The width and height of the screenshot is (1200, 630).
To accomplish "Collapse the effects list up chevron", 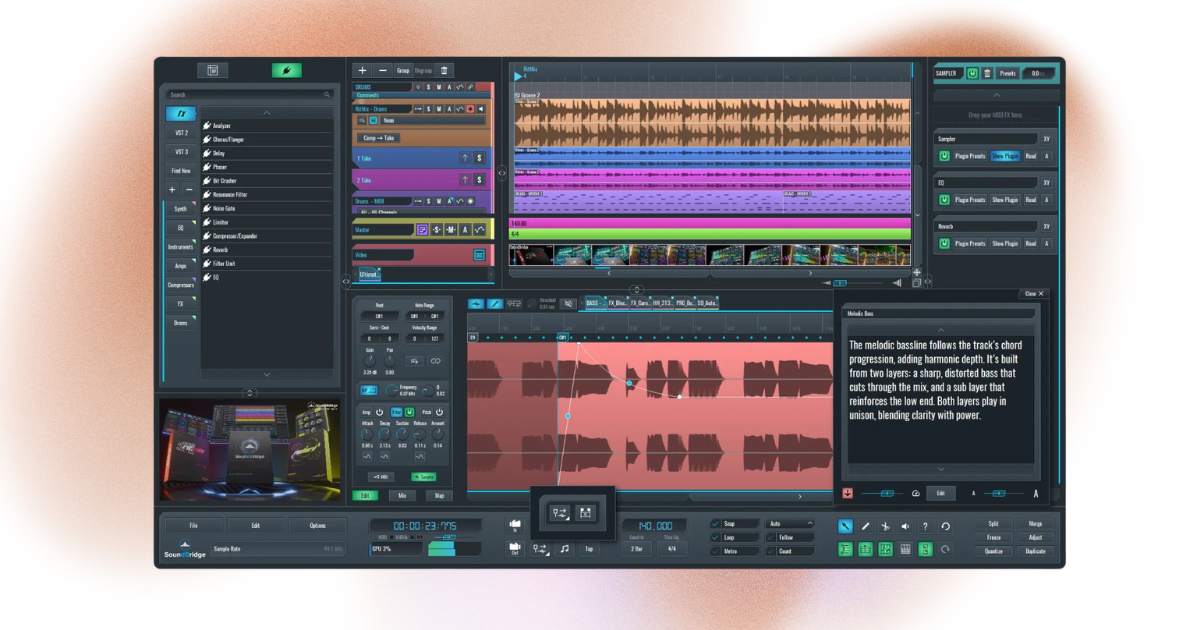I will (266, 112).
